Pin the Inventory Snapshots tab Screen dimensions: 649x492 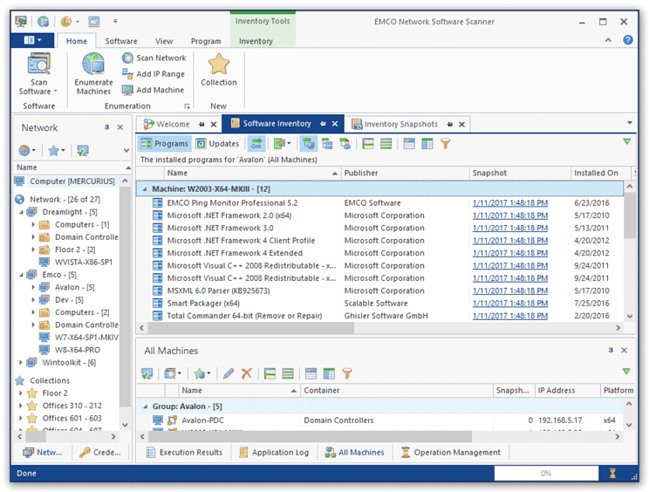(x=449, y=124)
